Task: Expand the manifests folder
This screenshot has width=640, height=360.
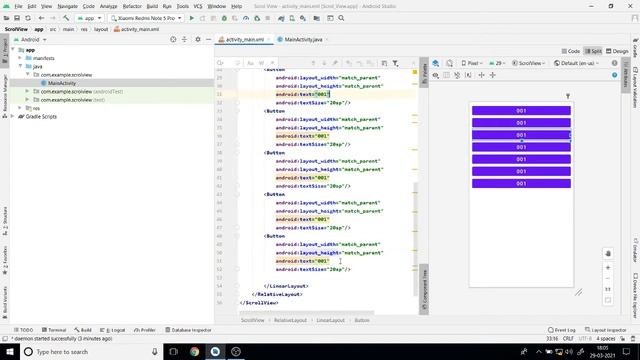Action: [x=20, y=58]
